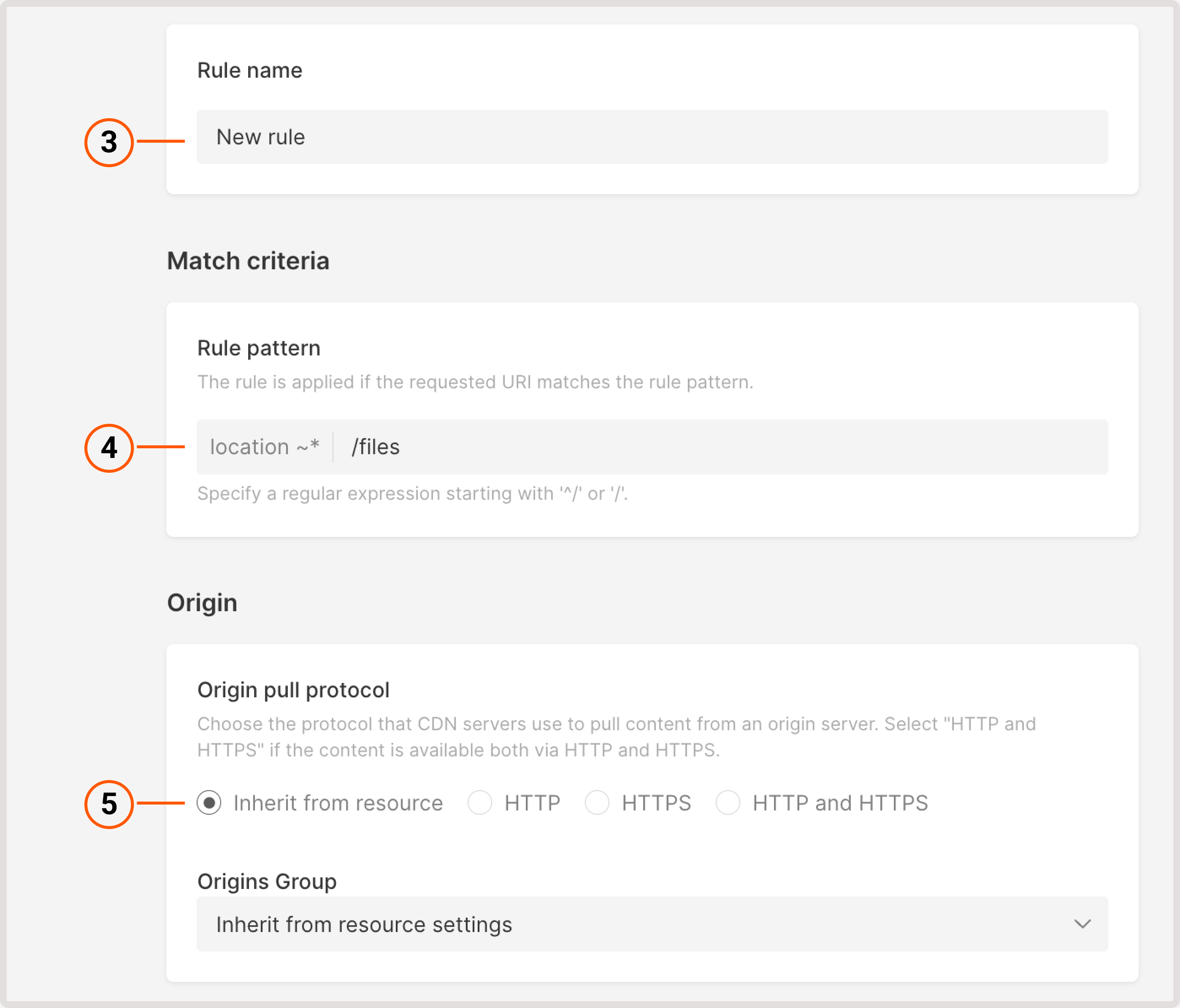Select Inherit from resource radio button
The width and height of the screenshot is (1180, 1008).
(209, 803)
